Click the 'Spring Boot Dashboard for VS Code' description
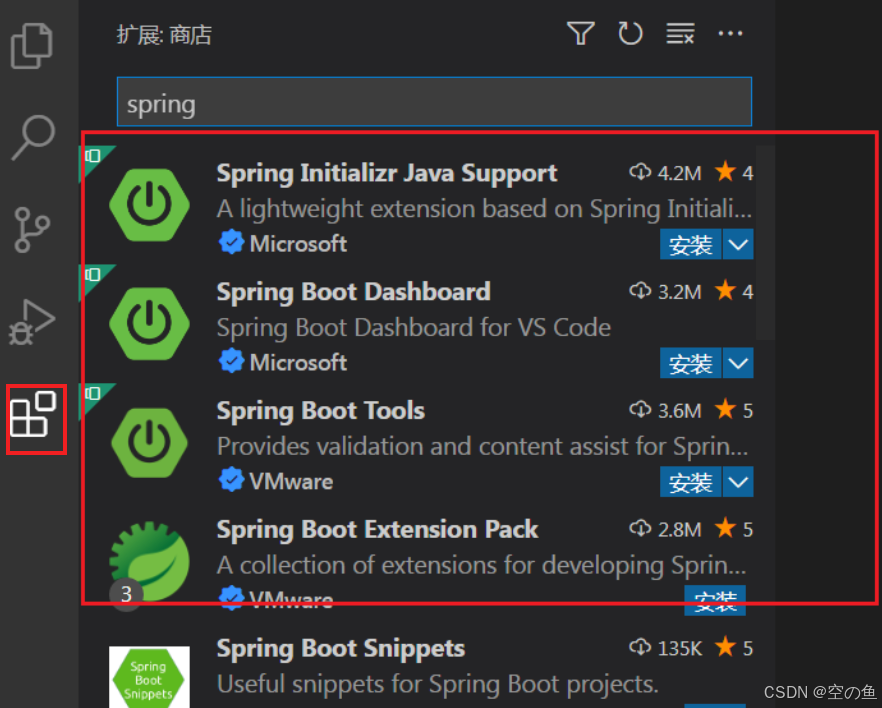 (x=414, y=328)
